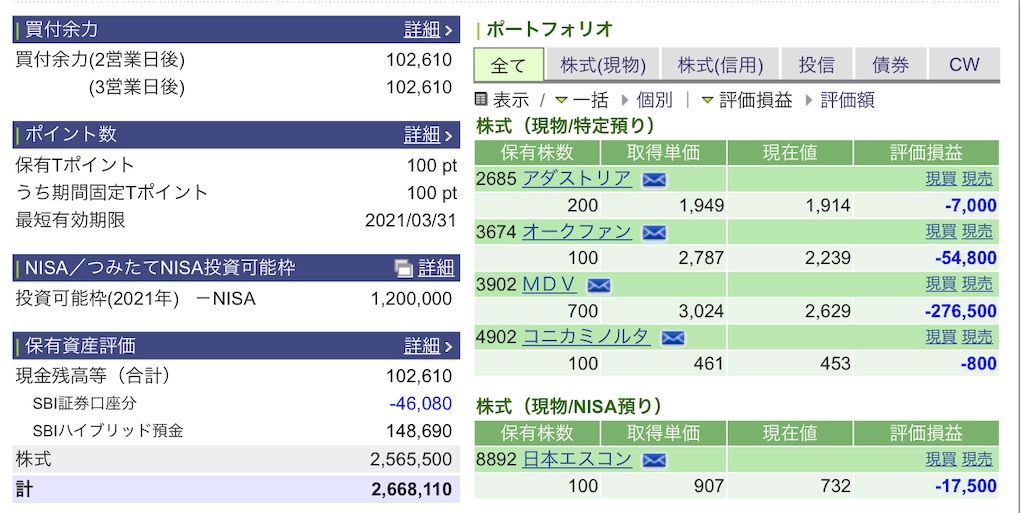Toggle the 評価損益 view arrow
Image resolution: width=1024 pixels, height=513 pixels.
[707, 101]
